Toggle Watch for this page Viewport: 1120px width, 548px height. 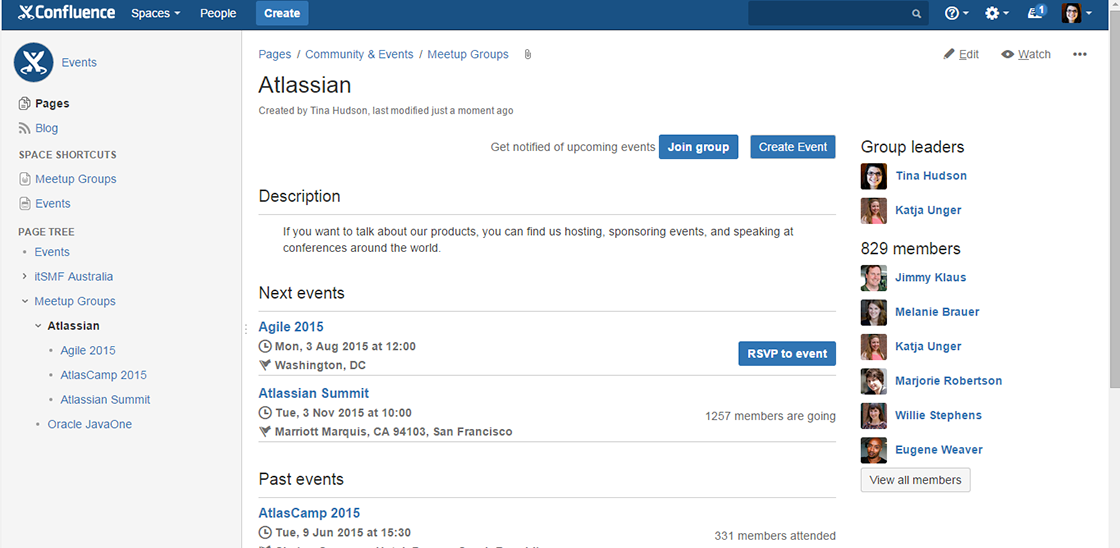(x=1026, y=54)
